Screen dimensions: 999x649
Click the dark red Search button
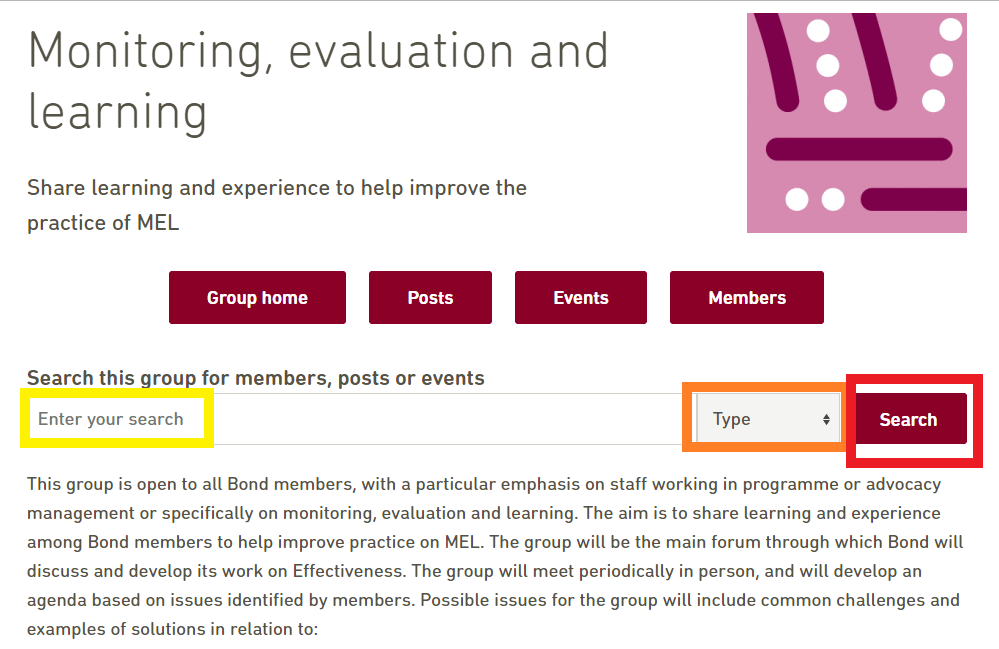[x=910, y=418]
